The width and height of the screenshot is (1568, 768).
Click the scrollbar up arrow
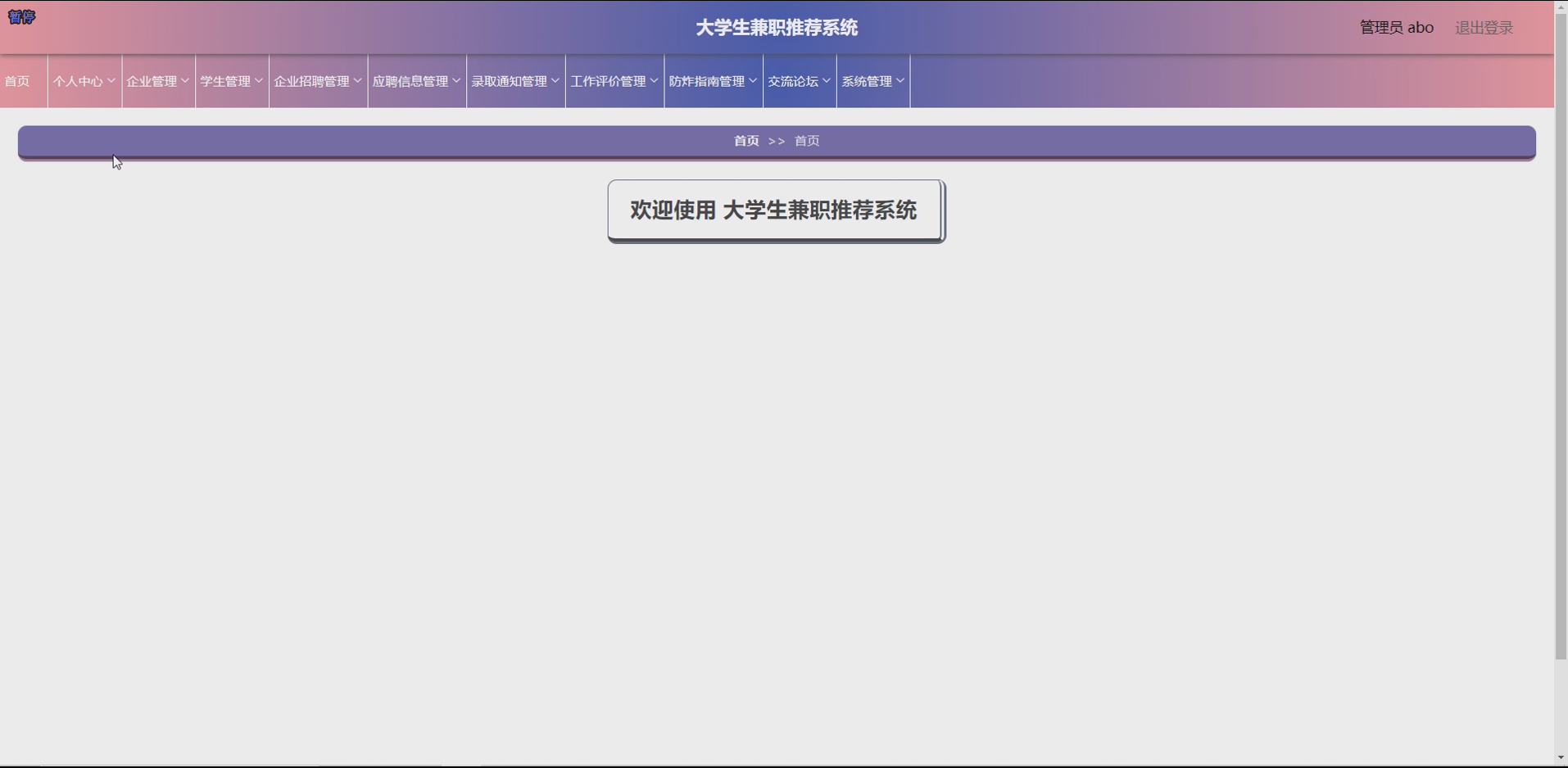1559,6
